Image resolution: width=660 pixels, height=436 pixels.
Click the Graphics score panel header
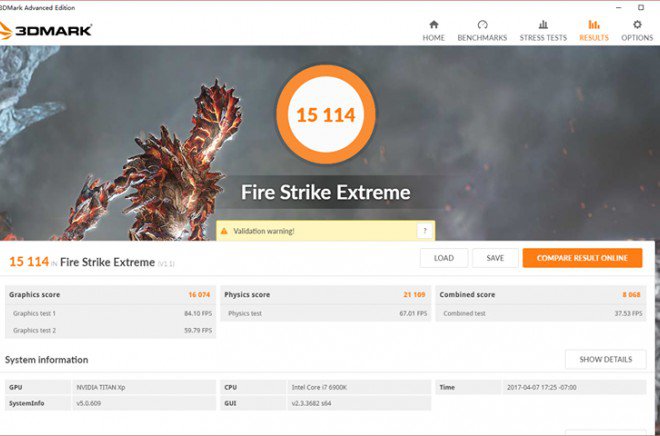(109, 295)
